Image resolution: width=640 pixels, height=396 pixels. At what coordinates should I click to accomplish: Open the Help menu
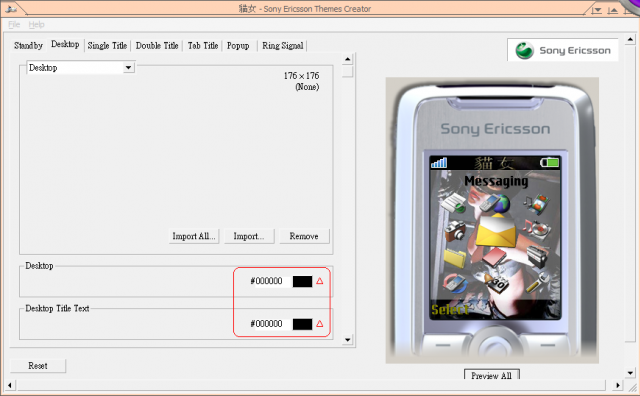(36, 24)
